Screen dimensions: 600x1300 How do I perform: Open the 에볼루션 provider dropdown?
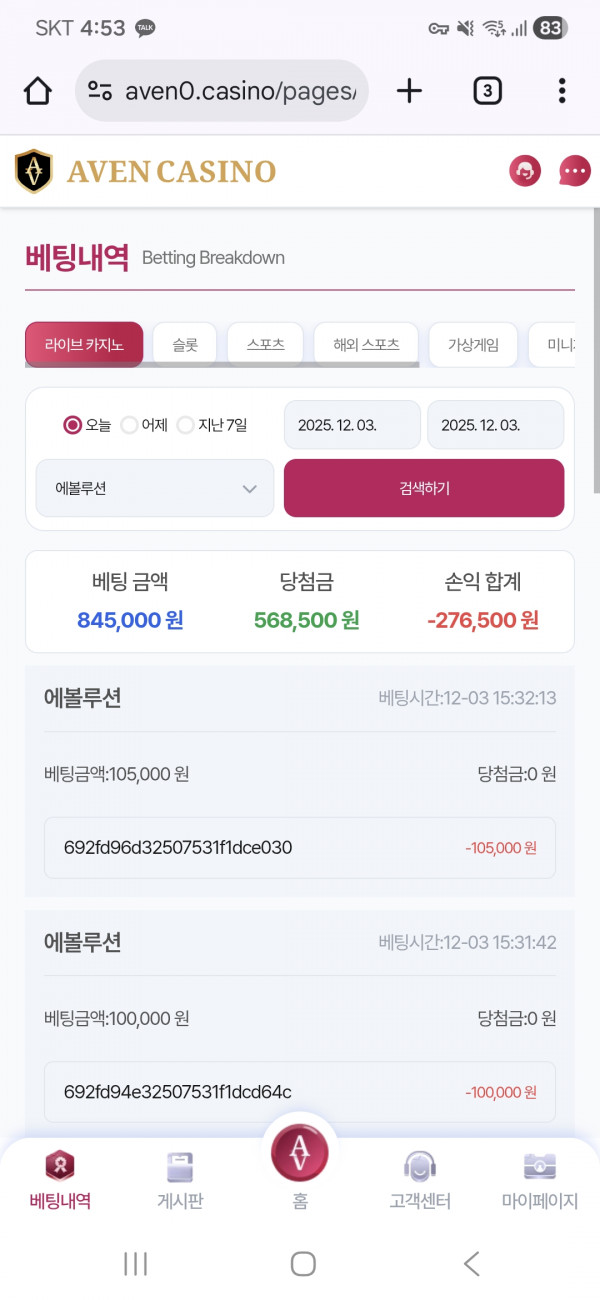[154, 488]
